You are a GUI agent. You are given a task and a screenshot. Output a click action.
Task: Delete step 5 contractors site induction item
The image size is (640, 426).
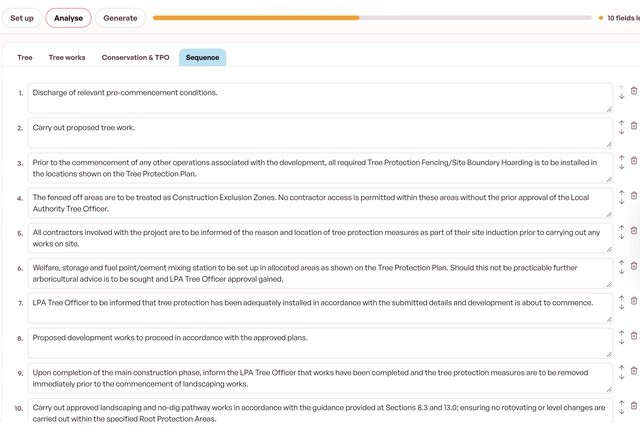(x=633, y=231)
